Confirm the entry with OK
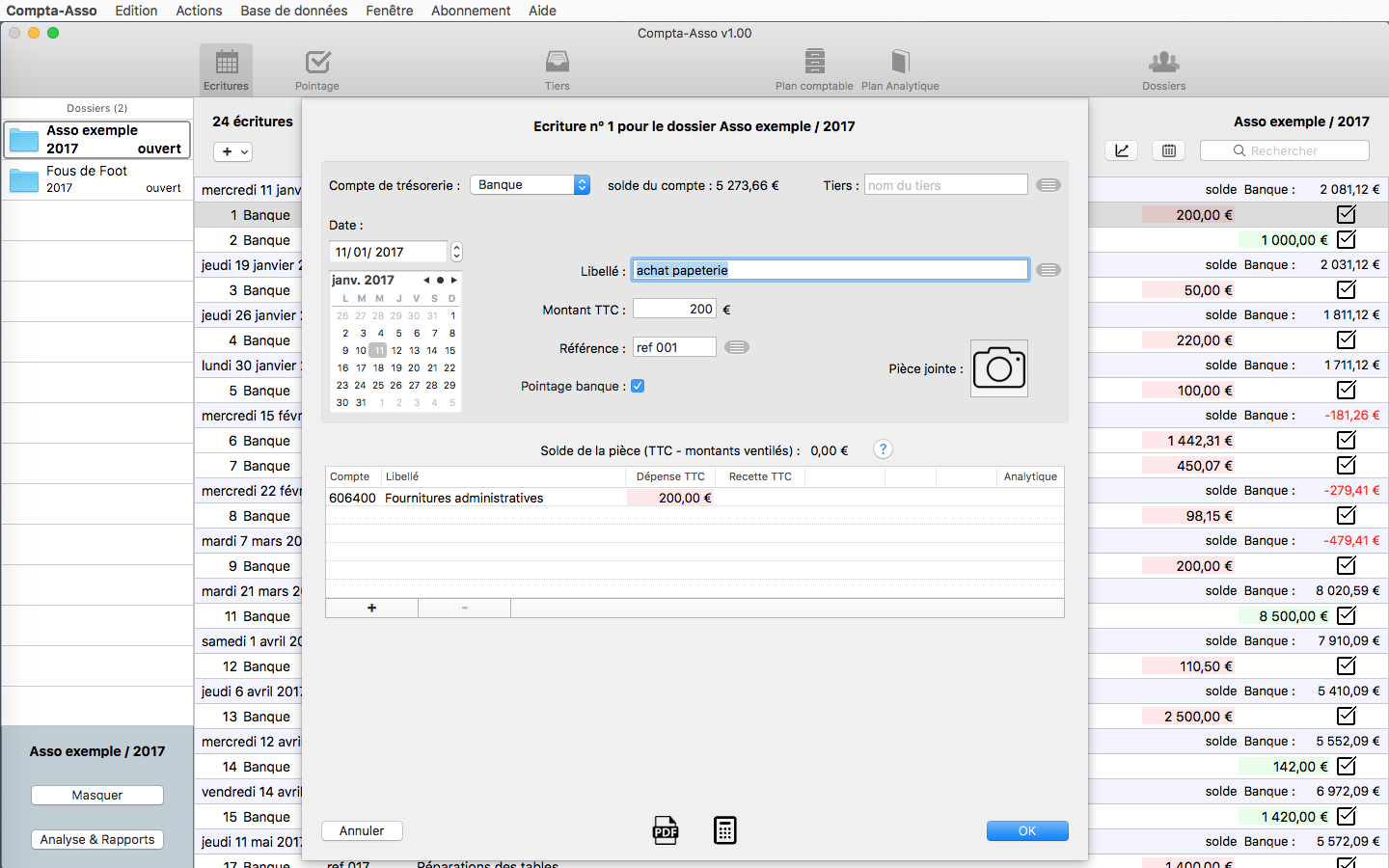This screenshot has width=1389, height=868. pos(1027,830)
